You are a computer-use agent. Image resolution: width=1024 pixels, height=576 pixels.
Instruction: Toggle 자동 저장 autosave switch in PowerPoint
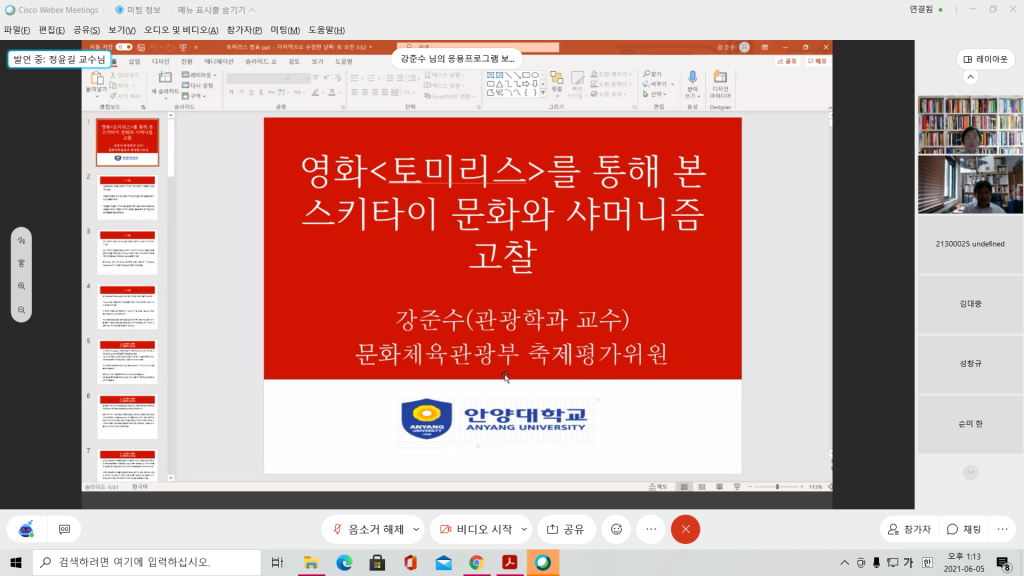point(124,47)
